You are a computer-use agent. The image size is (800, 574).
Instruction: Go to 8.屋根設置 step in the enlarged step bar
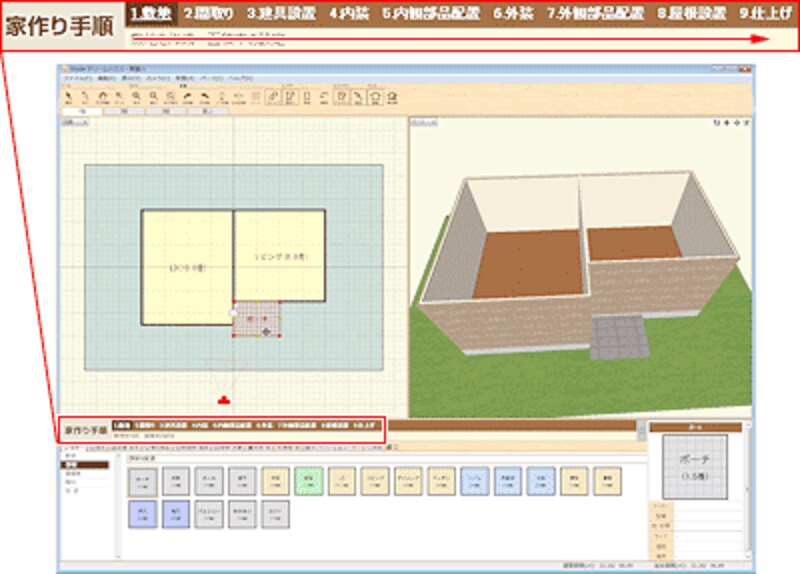click(691, 13)
